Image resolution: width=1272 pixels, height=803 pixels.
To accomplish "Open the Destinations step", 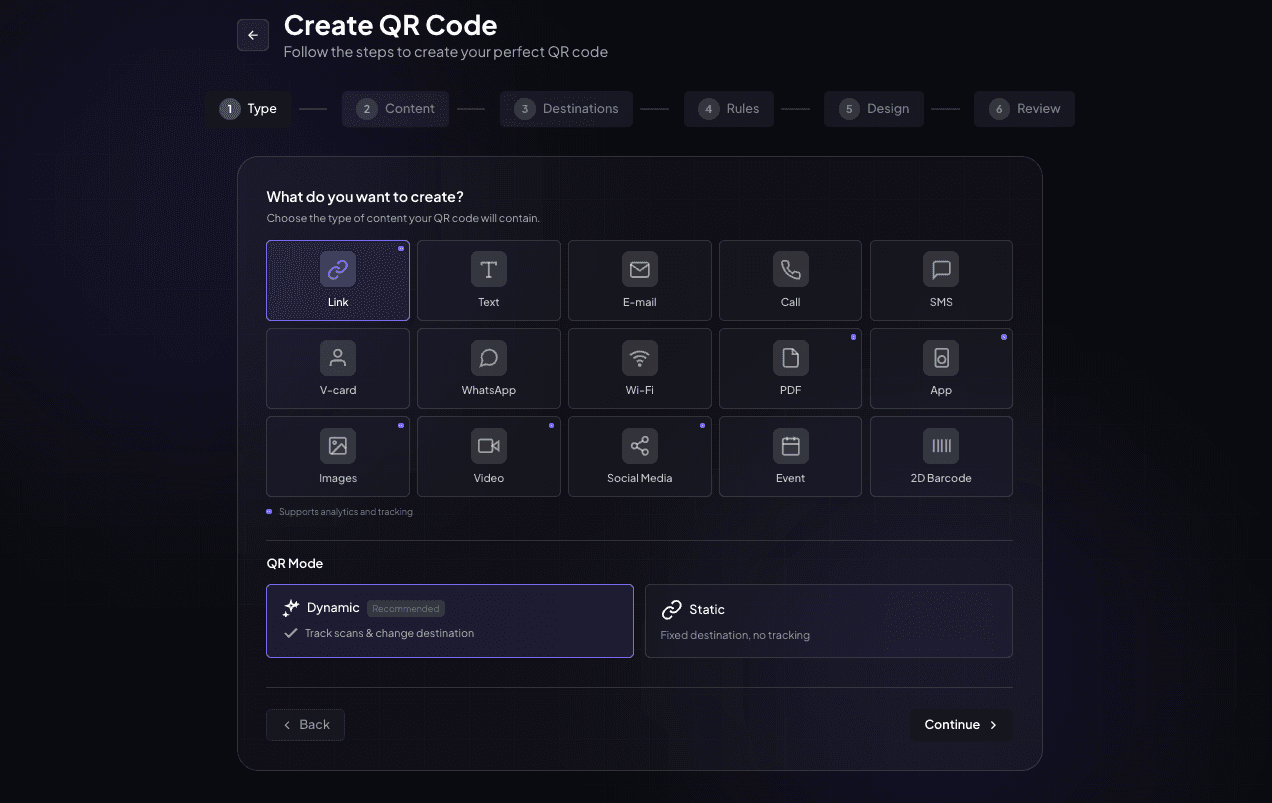I will click(x=566, y=108).
